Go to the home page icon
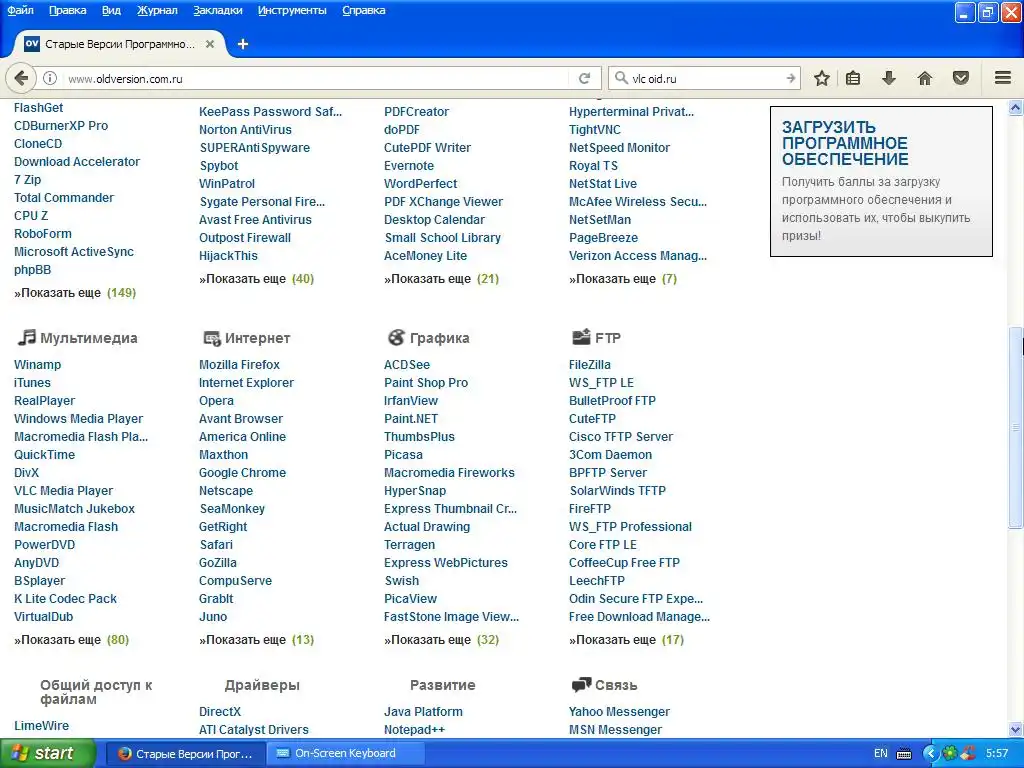 [925, 78]
